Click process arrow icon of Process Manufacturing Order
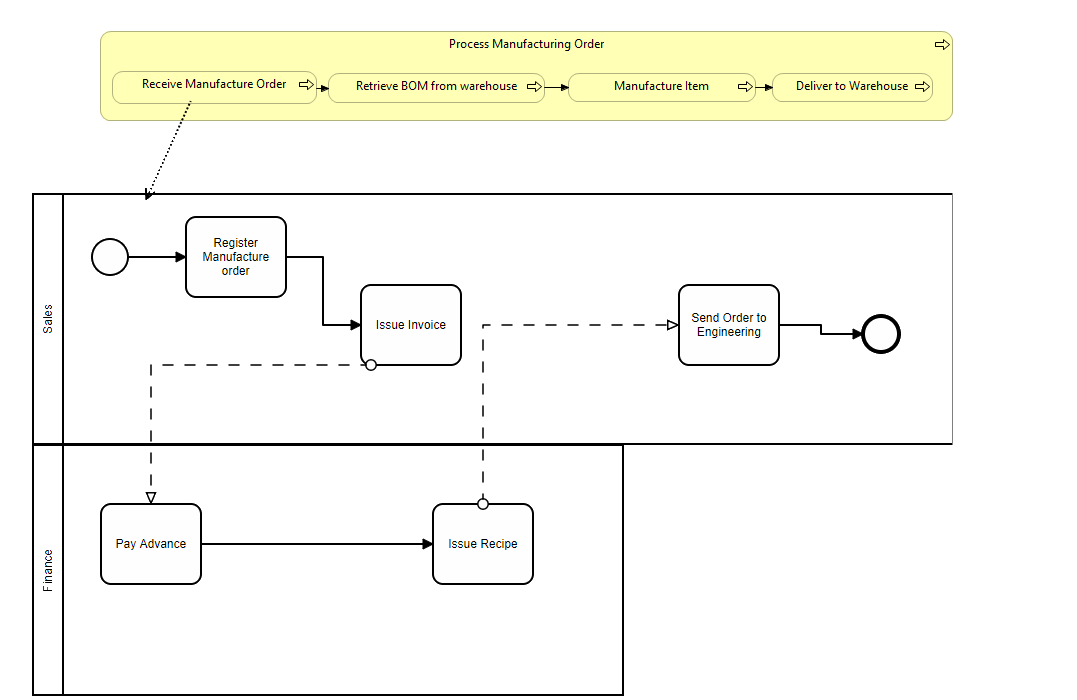This screenshot has width=1077, height=700. point(942,45)
